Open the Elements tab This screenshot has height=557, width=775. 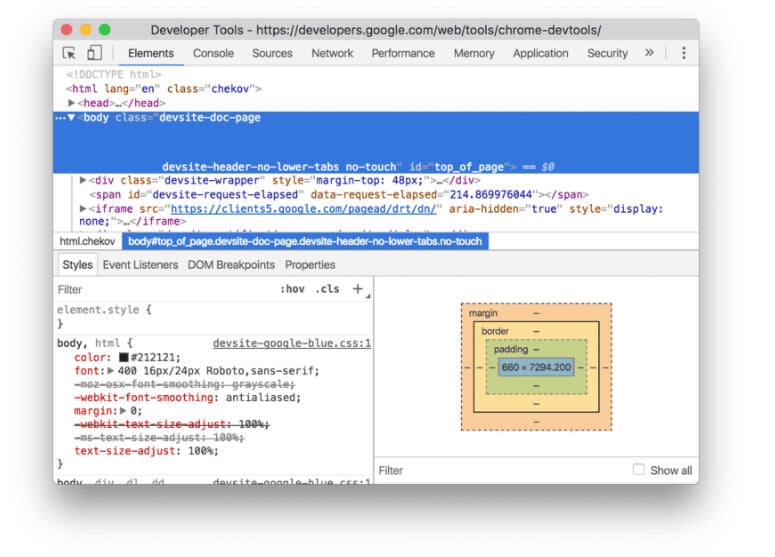(151, 53)
